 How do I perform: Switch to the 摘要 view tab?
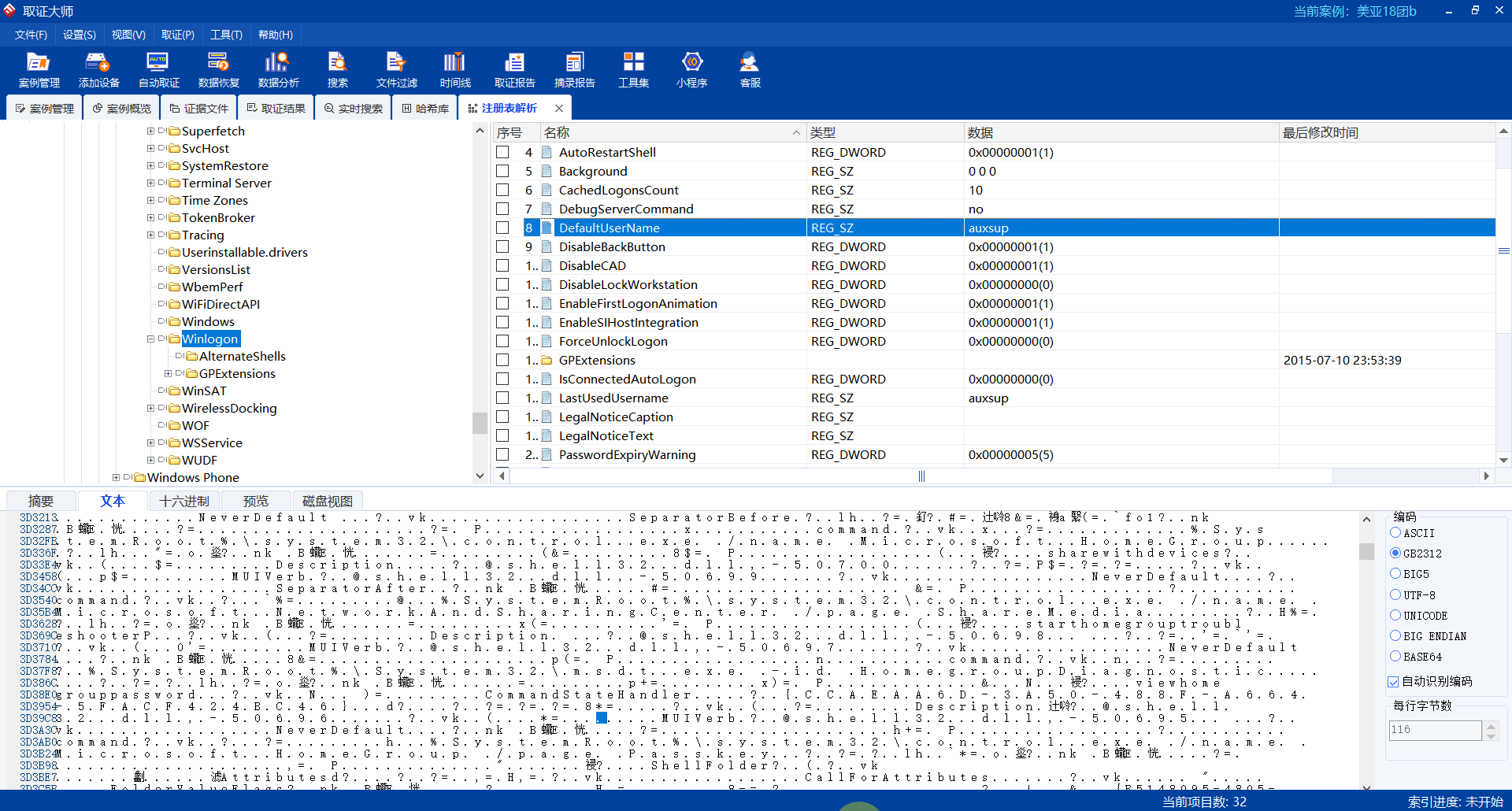point(41,502)
